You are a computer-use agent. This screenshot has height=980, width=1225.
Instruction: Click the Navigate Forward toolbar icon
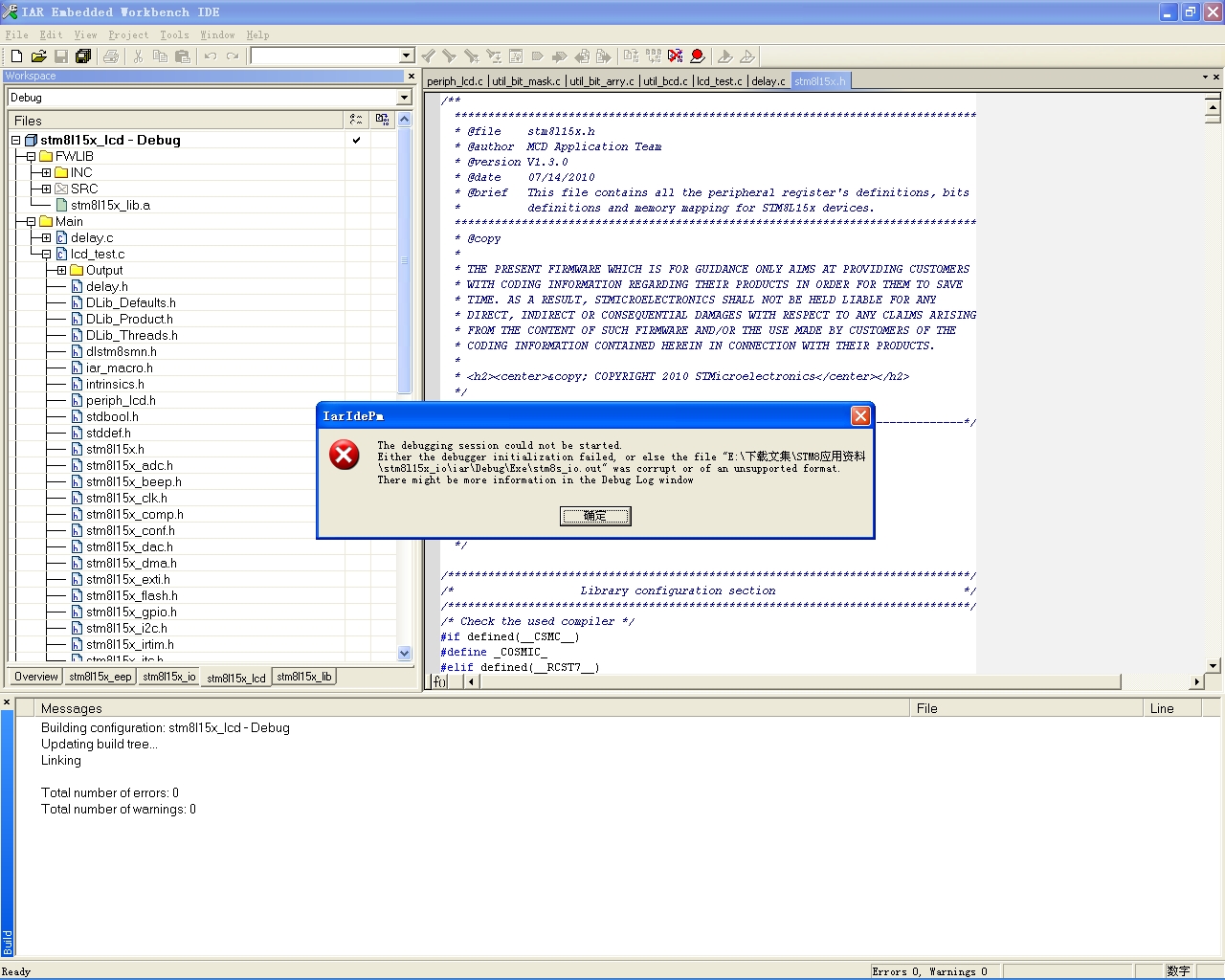click(x=604, y=56)
